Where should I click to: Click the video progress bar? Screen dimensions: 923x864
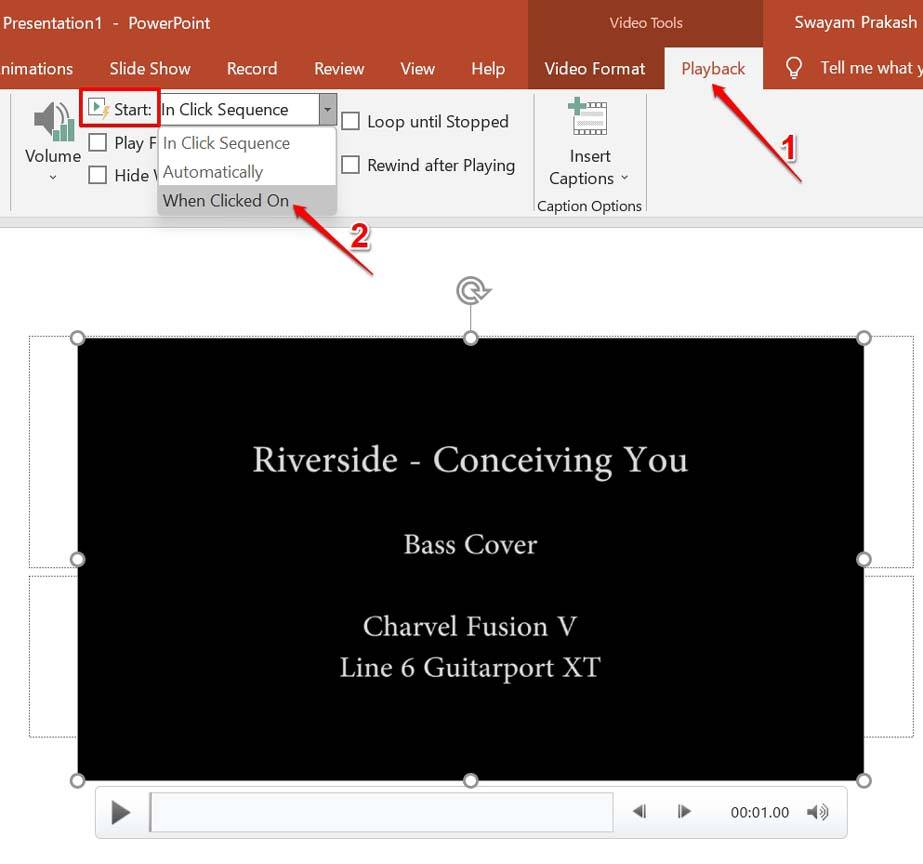click(x=380, y=812)
